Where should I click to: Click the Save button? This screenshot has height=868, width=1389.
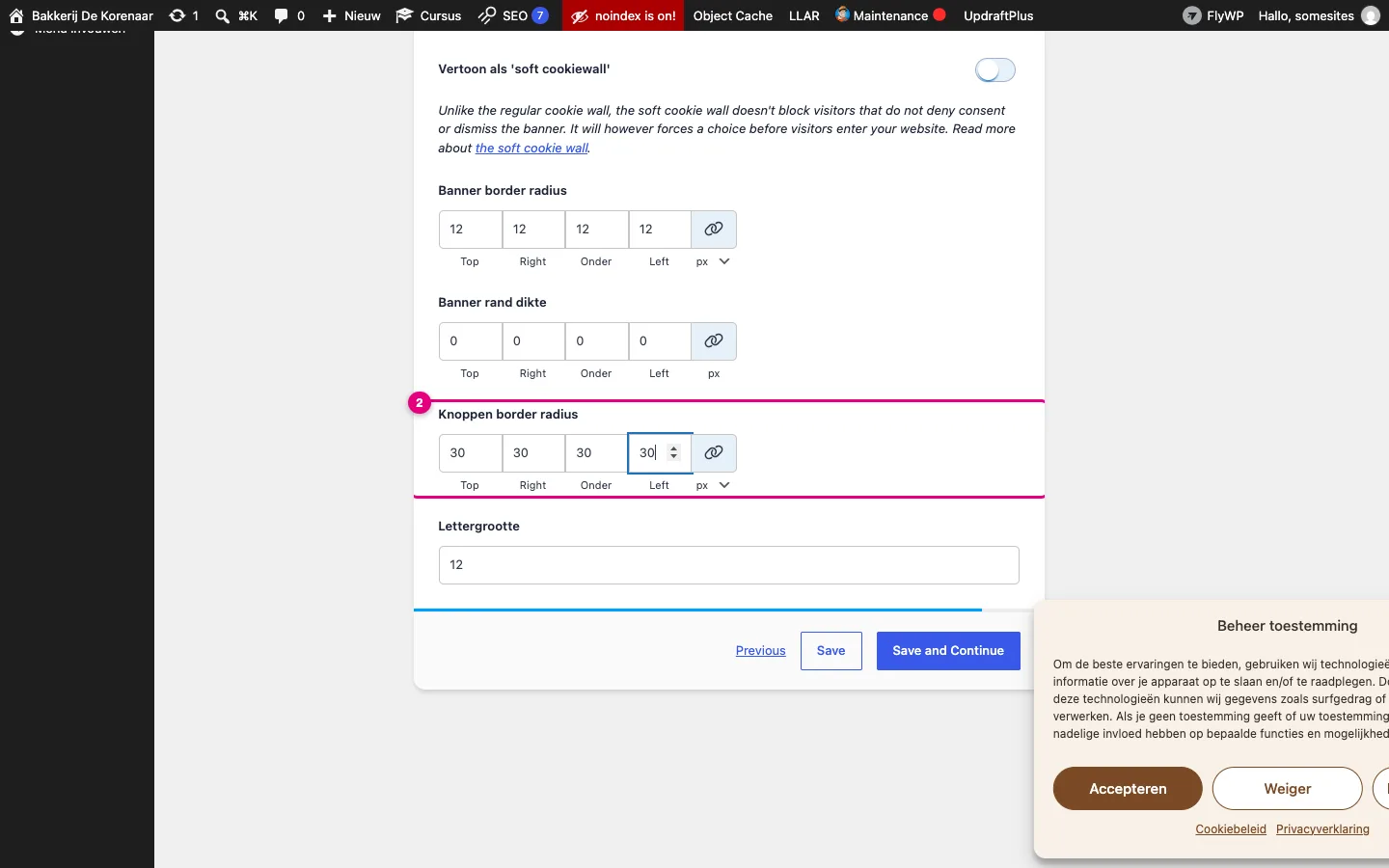click(x=831, y=651)
